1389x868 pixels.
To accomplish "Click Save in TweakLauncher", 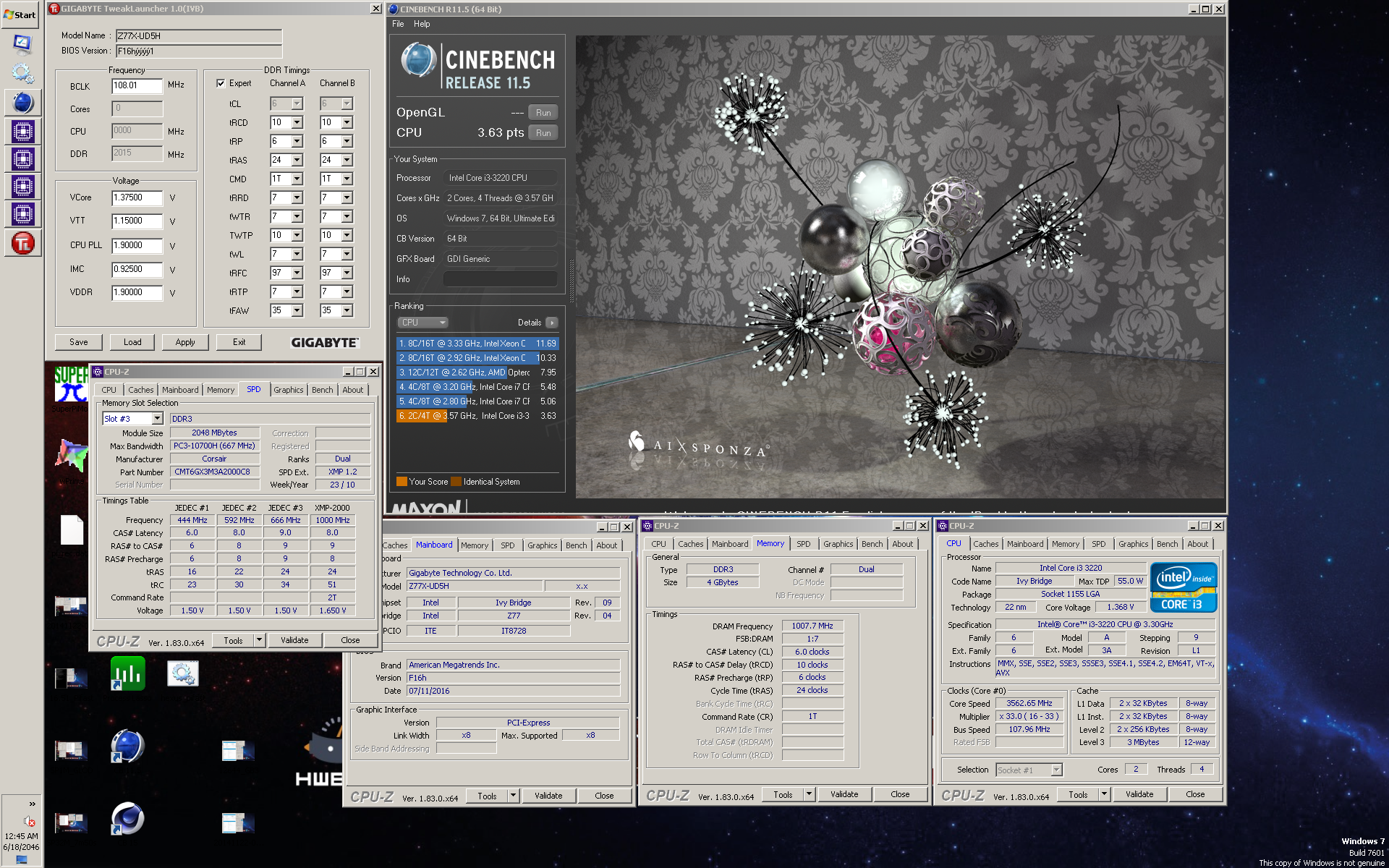I will [79, 342].
